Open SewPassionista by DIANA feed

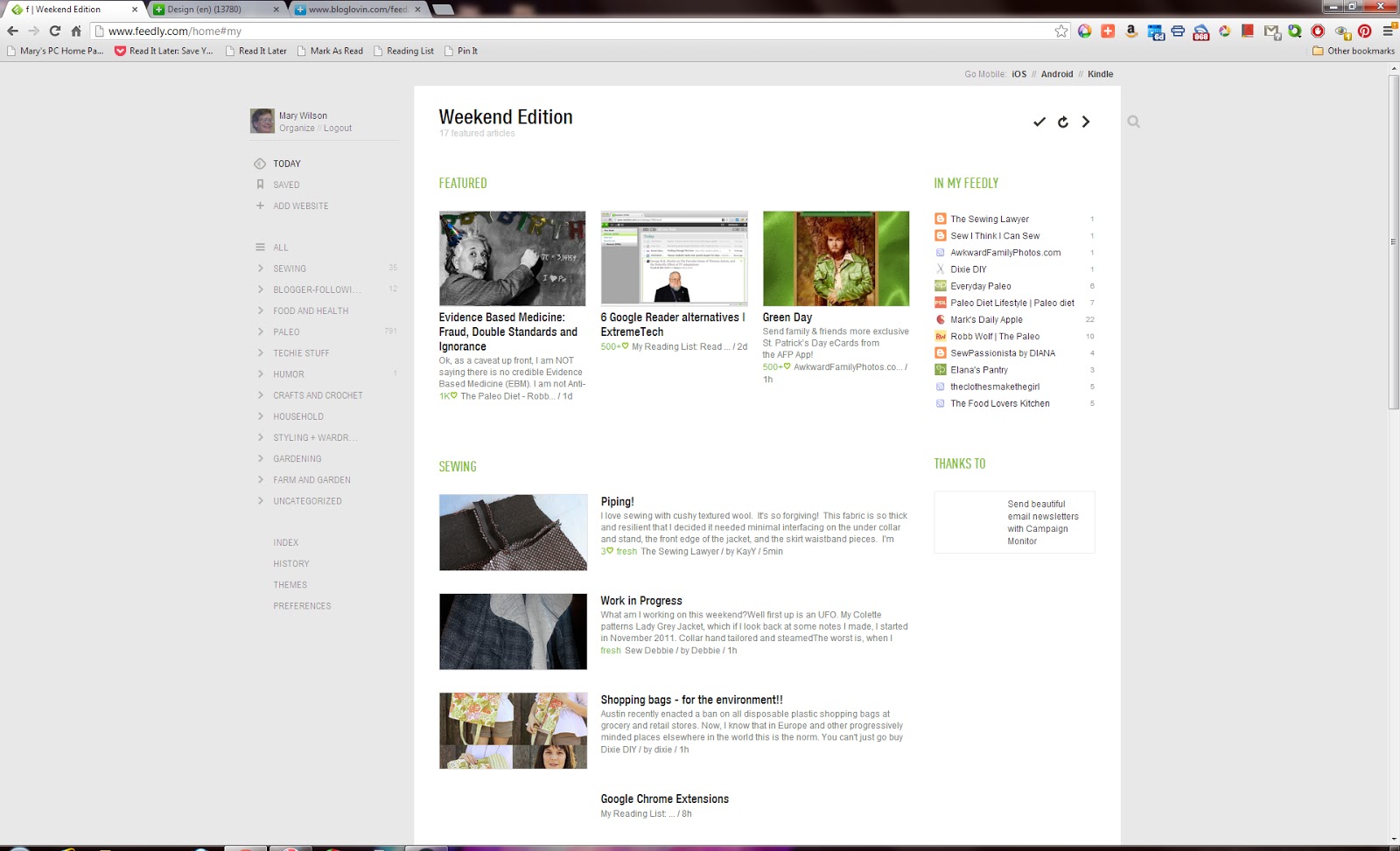[1003, 353]
